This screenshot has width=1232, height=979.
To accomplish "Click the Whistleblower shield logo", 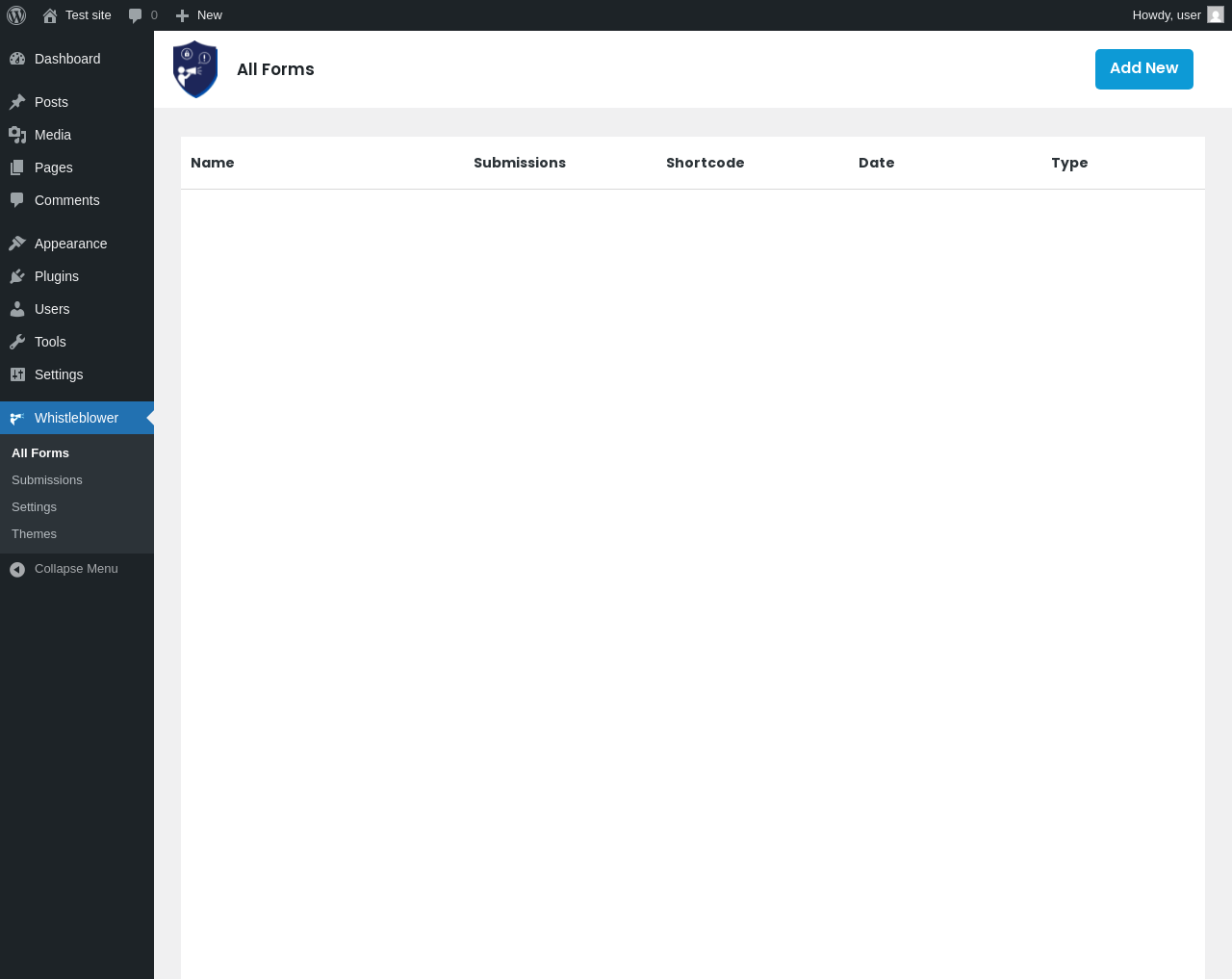I will click(195, 69).
